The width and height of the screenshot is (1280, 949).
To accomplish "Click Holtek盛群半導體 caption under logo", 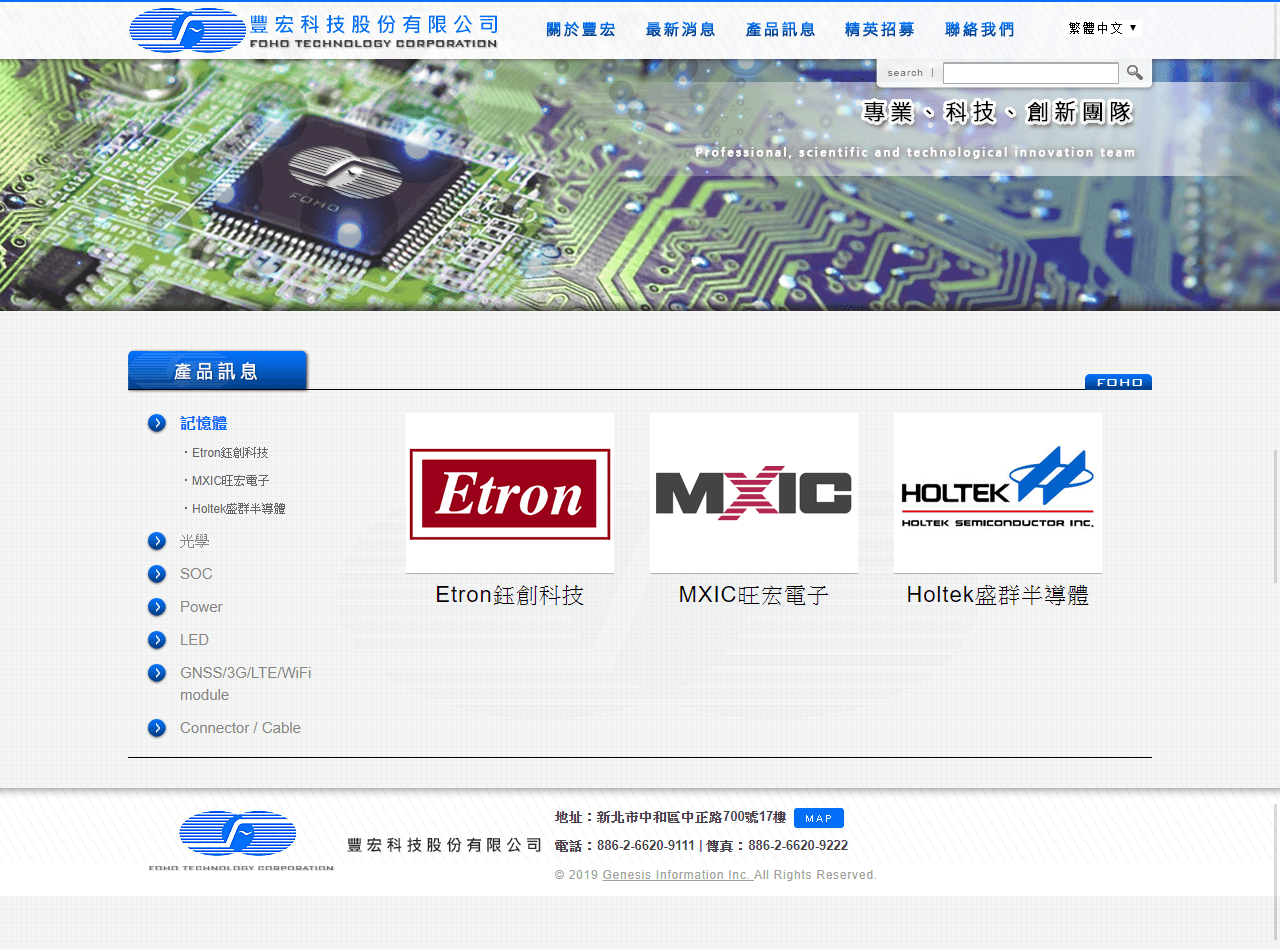I will coord(998,595).
